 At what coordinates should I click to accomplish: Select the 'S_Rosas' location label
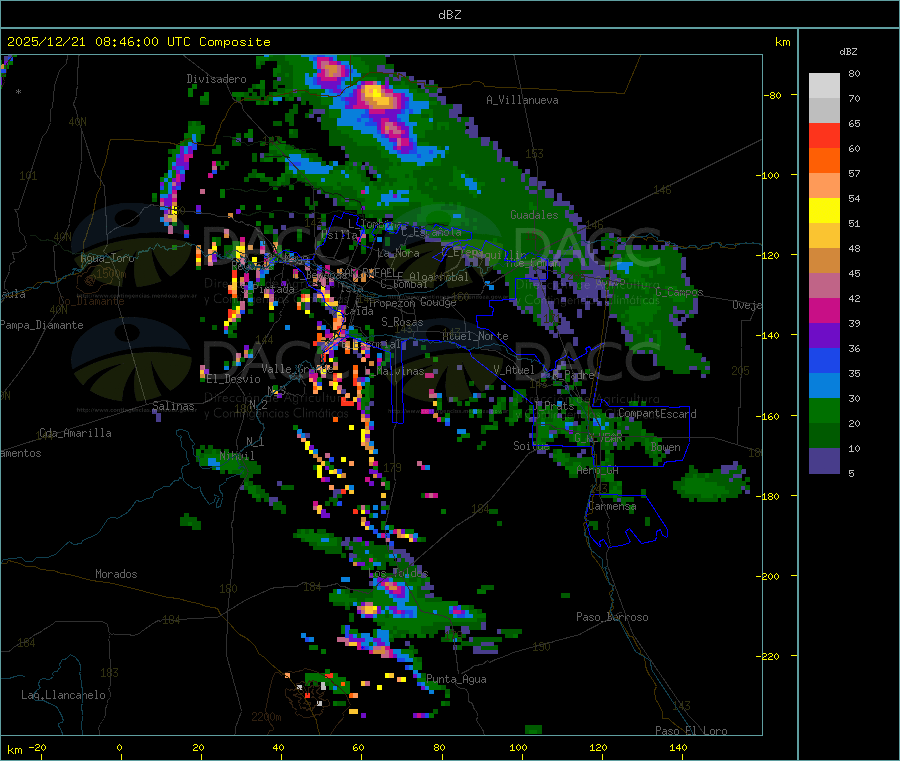coord(402,322)
